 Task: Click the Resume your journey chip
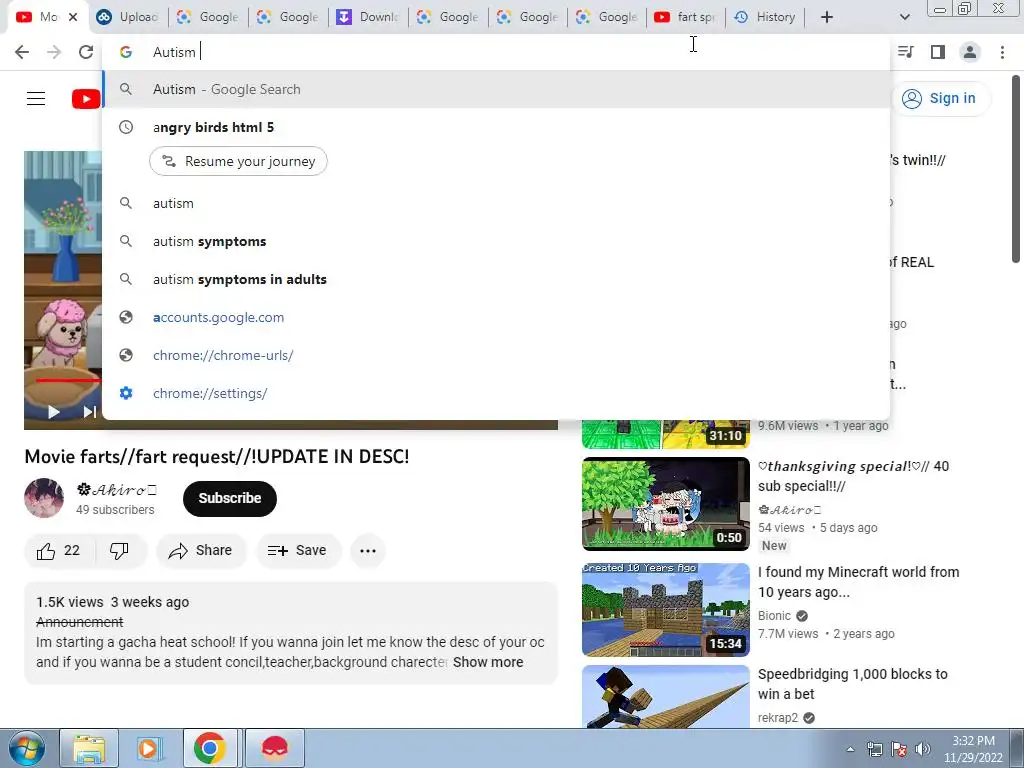coord(238,161)
